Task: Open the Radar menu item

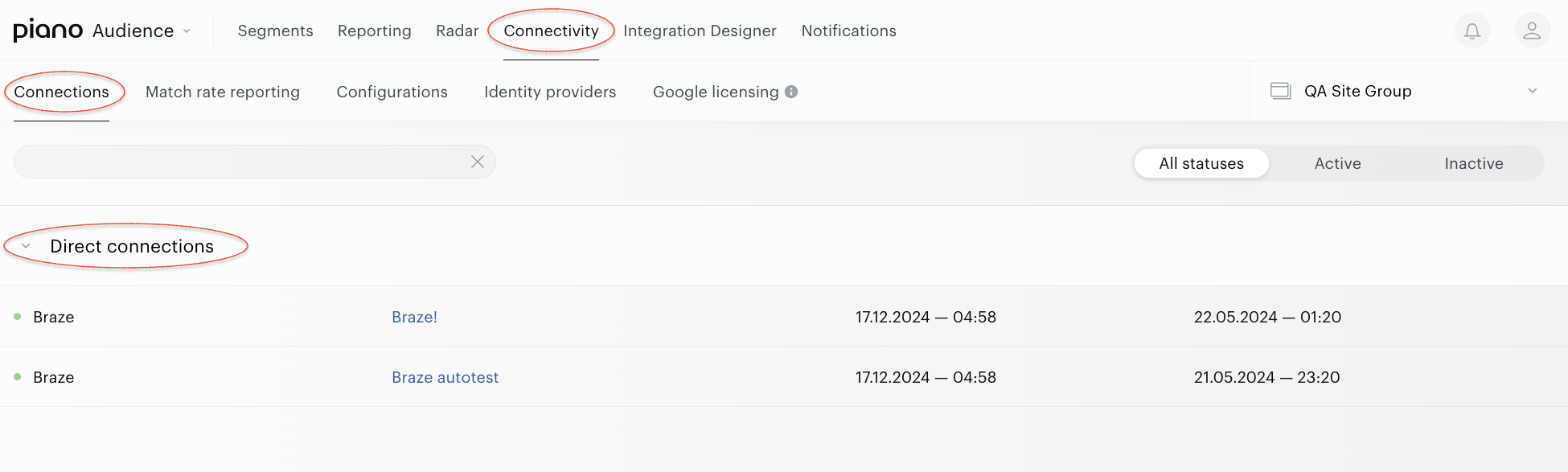Action: point(457,31)
